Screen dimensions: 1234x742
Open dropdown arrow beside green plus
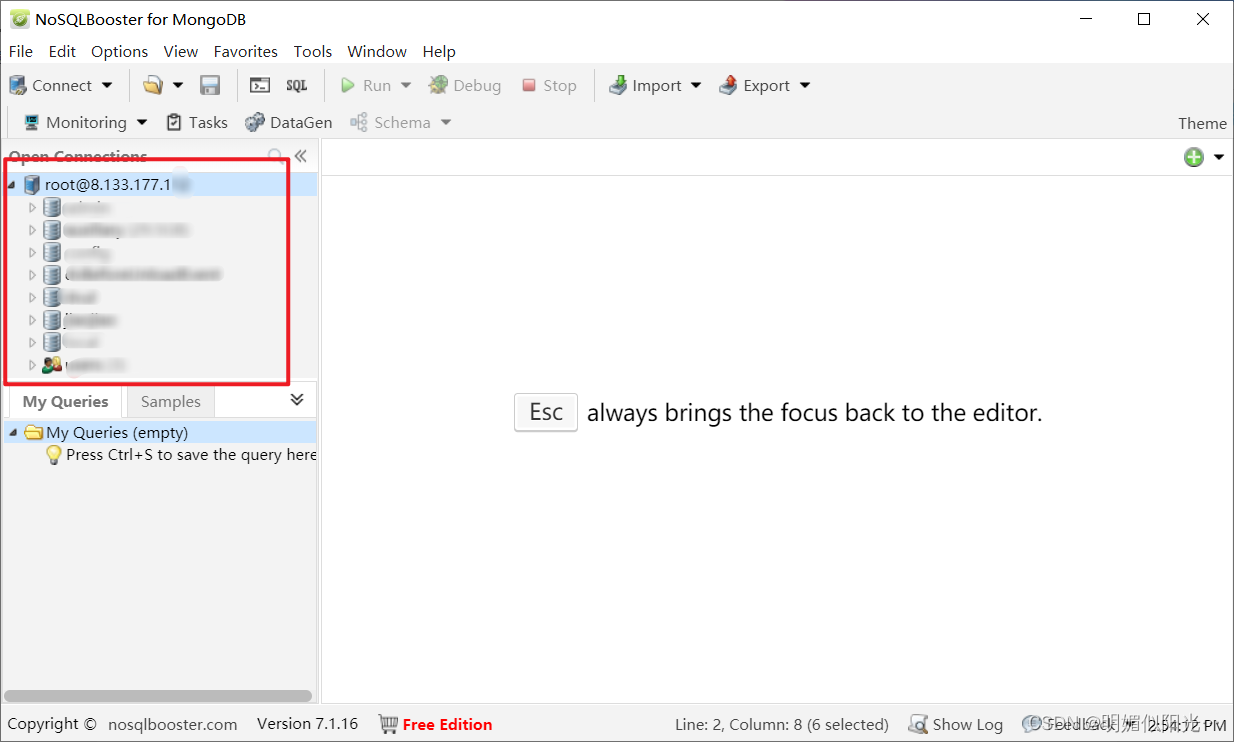point(1219,157)
